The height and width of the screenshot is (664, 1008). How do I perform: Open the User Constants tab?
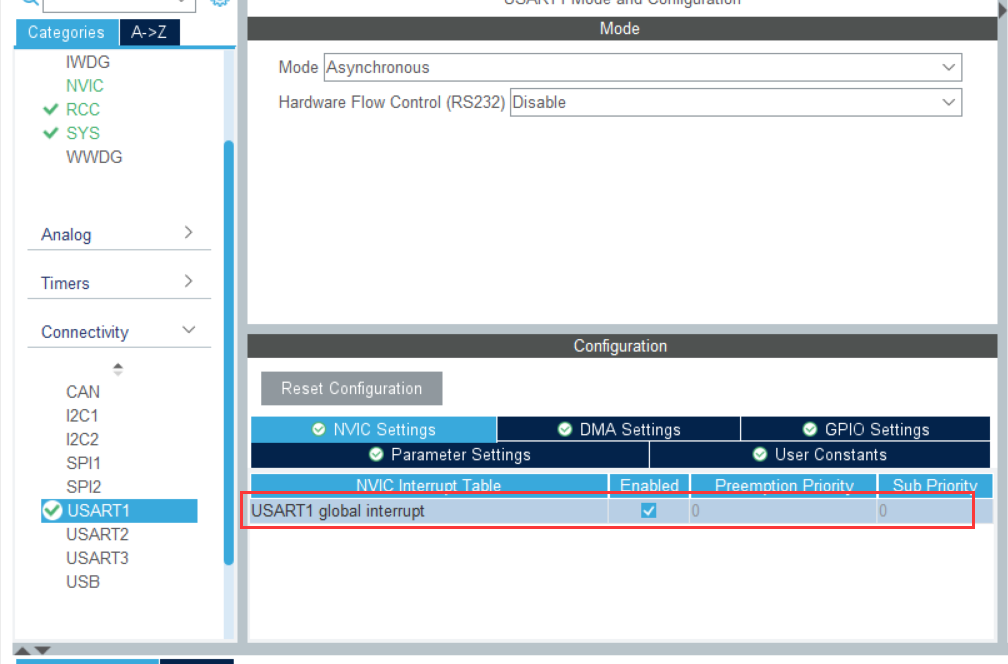coord(820,454)
